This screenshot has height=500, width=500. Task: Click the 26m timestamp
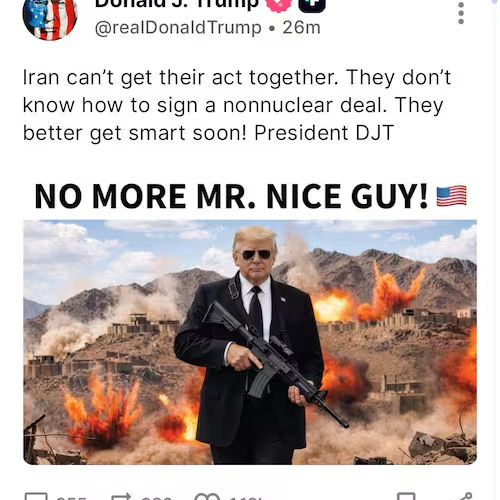[301, 28]
